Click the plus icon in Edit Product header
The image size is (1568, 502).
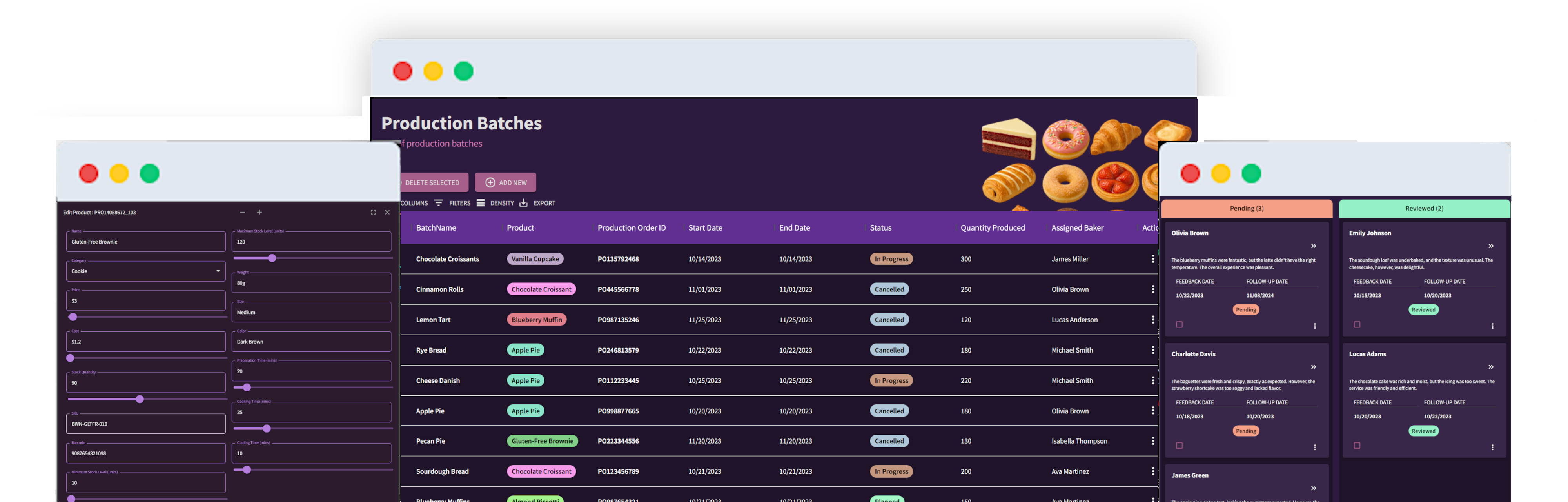pyautogui.click(x=259, y=213)
